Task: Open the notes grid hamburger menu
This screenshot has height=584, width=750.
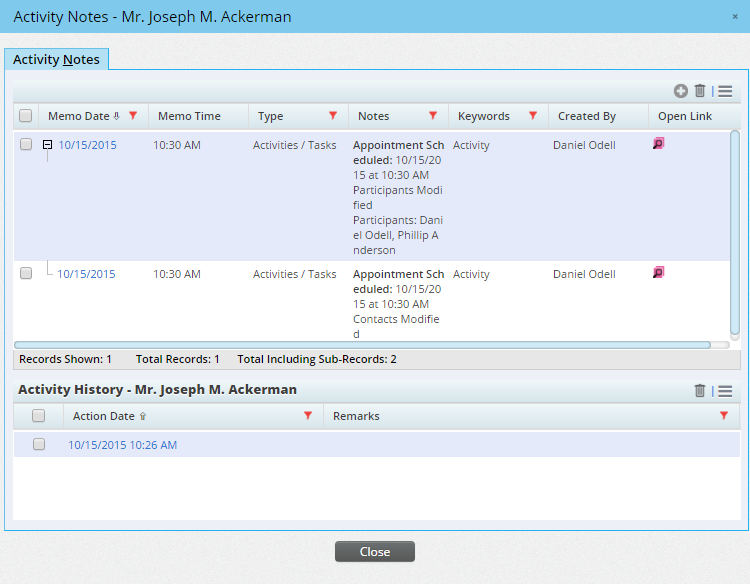Action: (x=725, y=91)
